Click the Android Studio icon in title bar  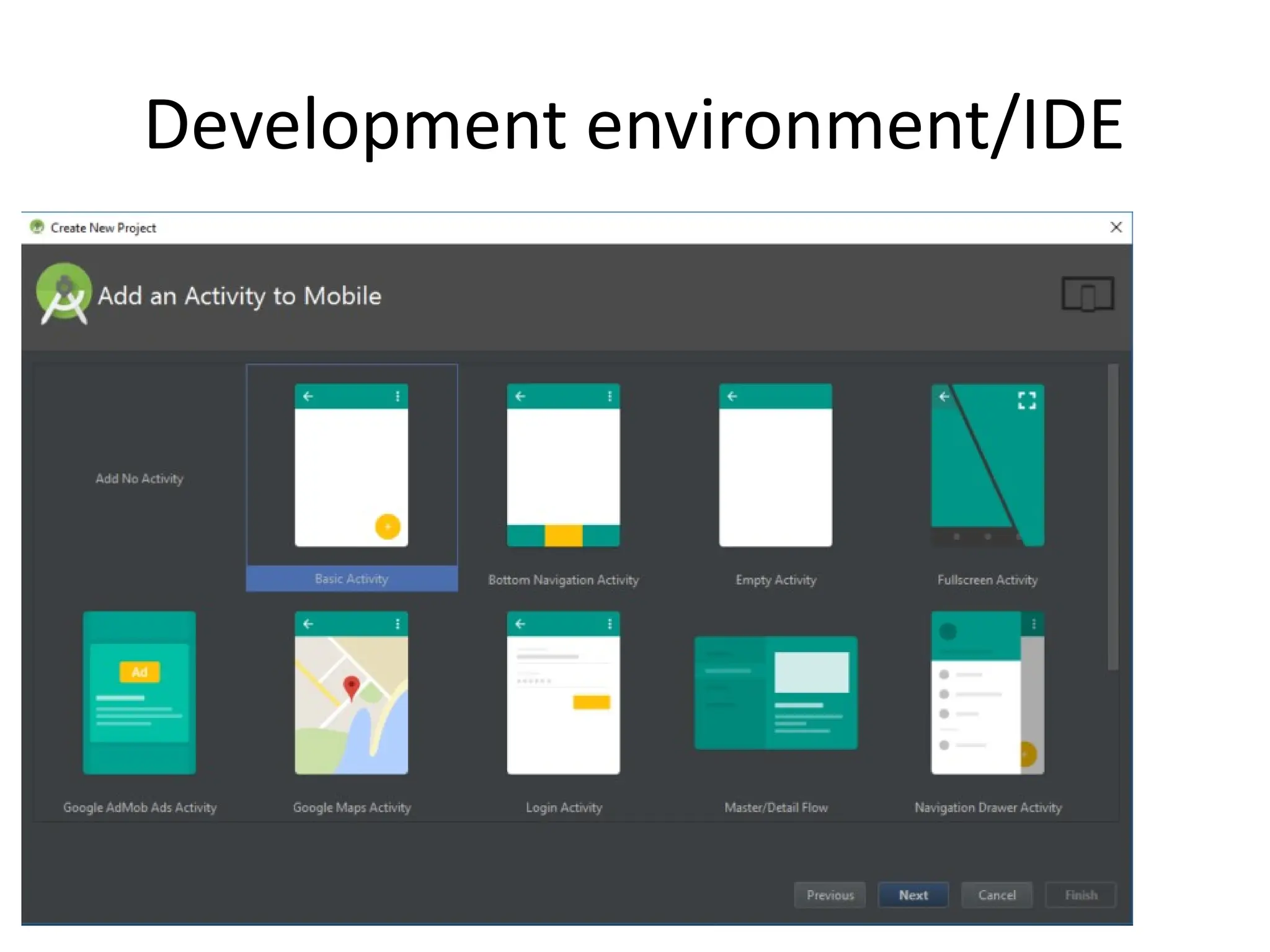click(x=37, y=227)
